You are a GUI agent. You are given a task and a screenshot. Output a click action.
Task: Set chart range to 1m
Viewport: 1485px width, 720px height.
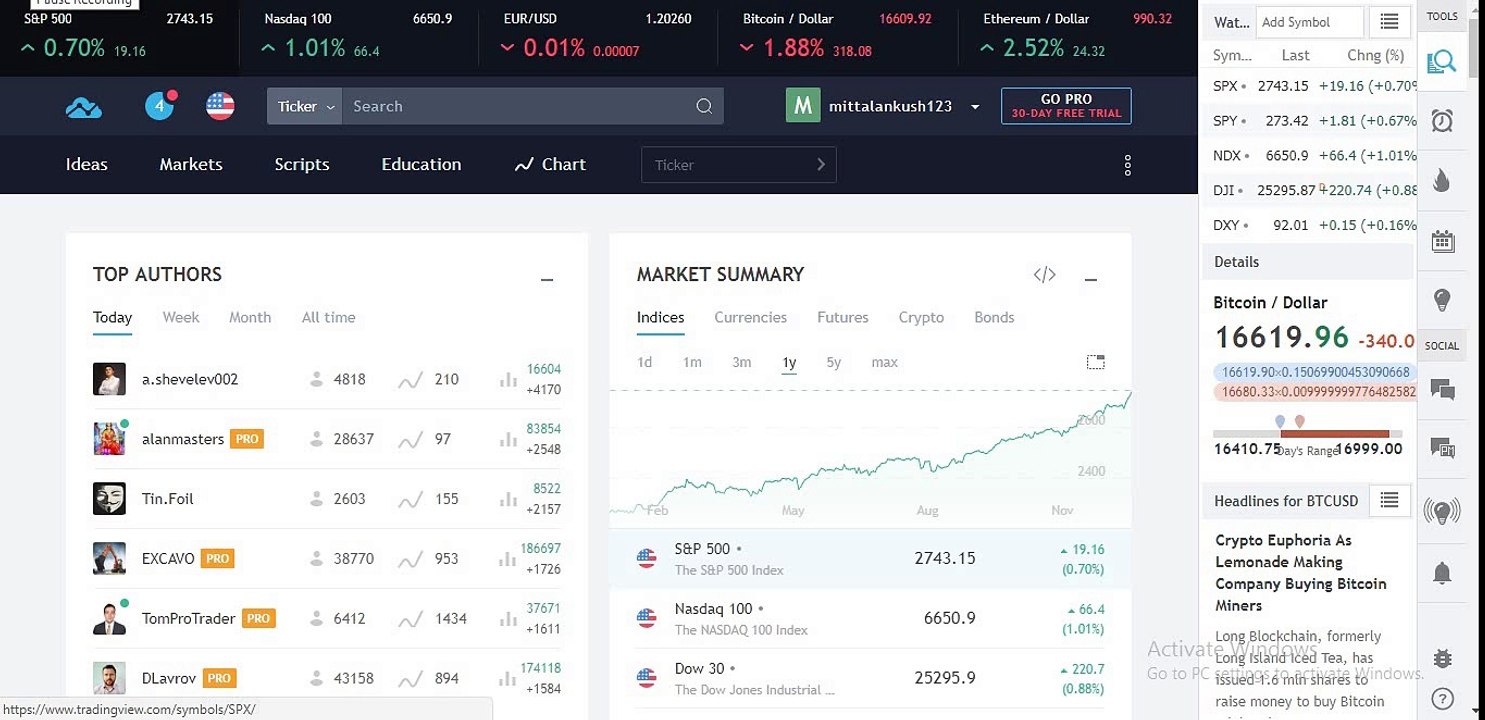pyautogui.click(x=692, y=362)
